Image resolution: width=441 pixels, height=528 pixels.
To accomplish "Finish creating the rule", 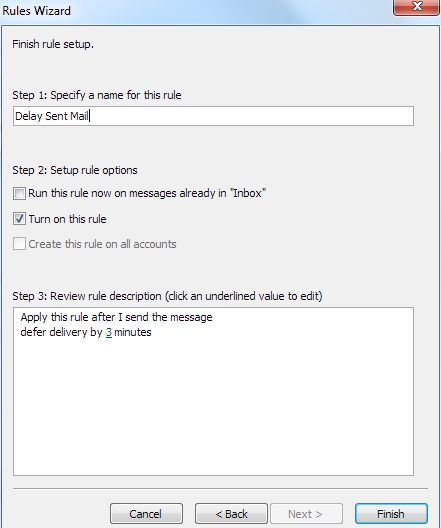I will tap(391, 514).
